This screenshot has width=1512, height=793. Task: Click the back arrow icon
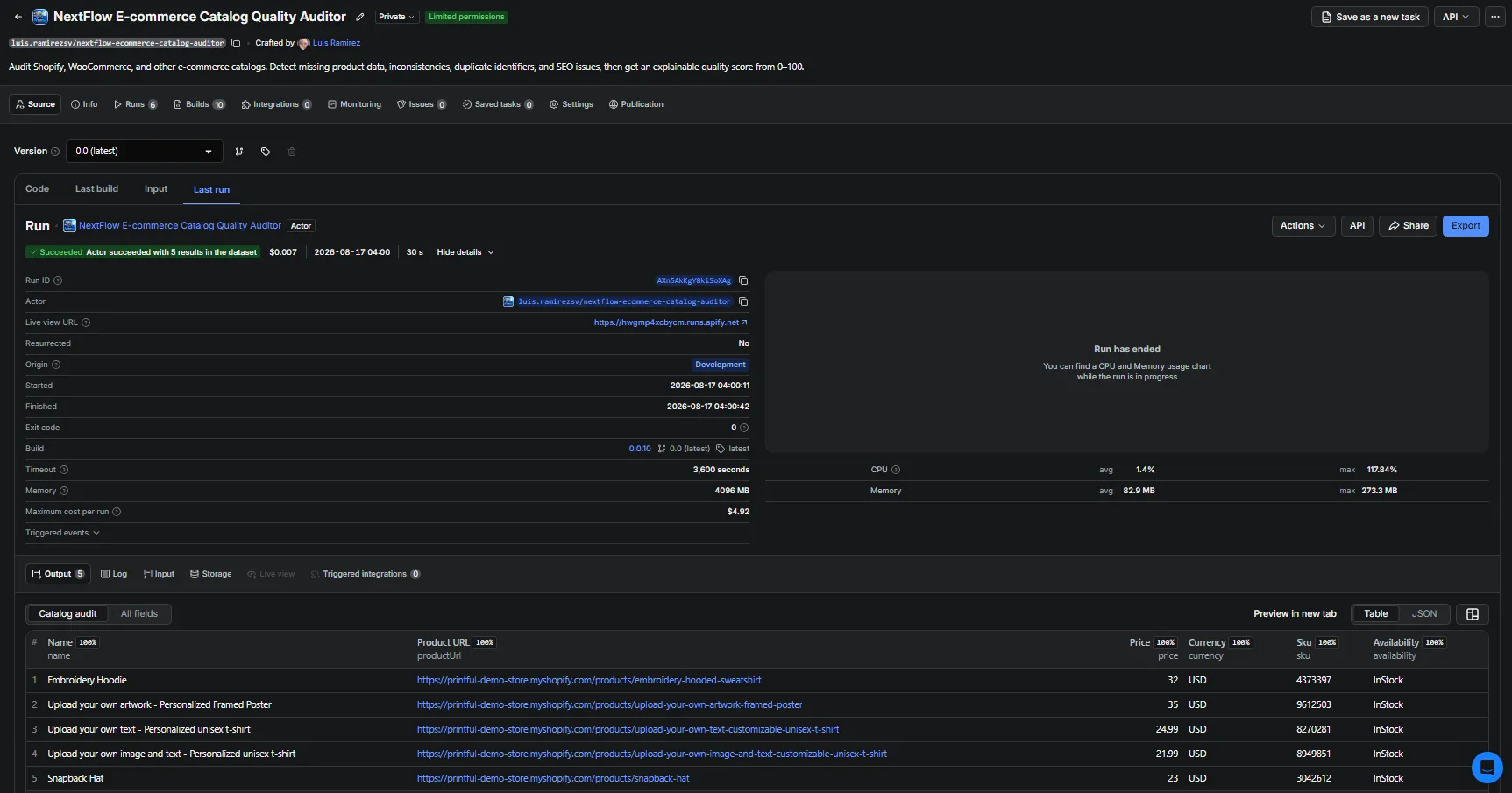(x=18, y=17)
